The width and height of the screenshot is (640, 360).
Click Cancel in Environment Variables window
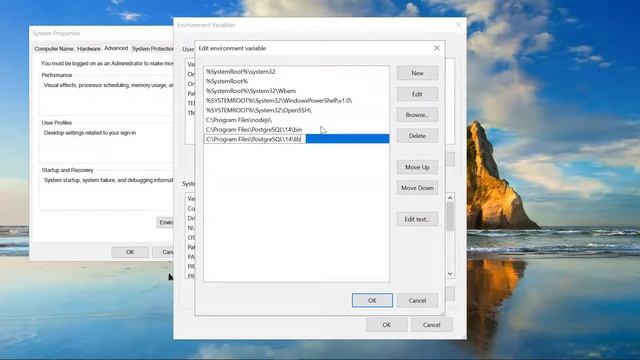click(x=431, y=325)
